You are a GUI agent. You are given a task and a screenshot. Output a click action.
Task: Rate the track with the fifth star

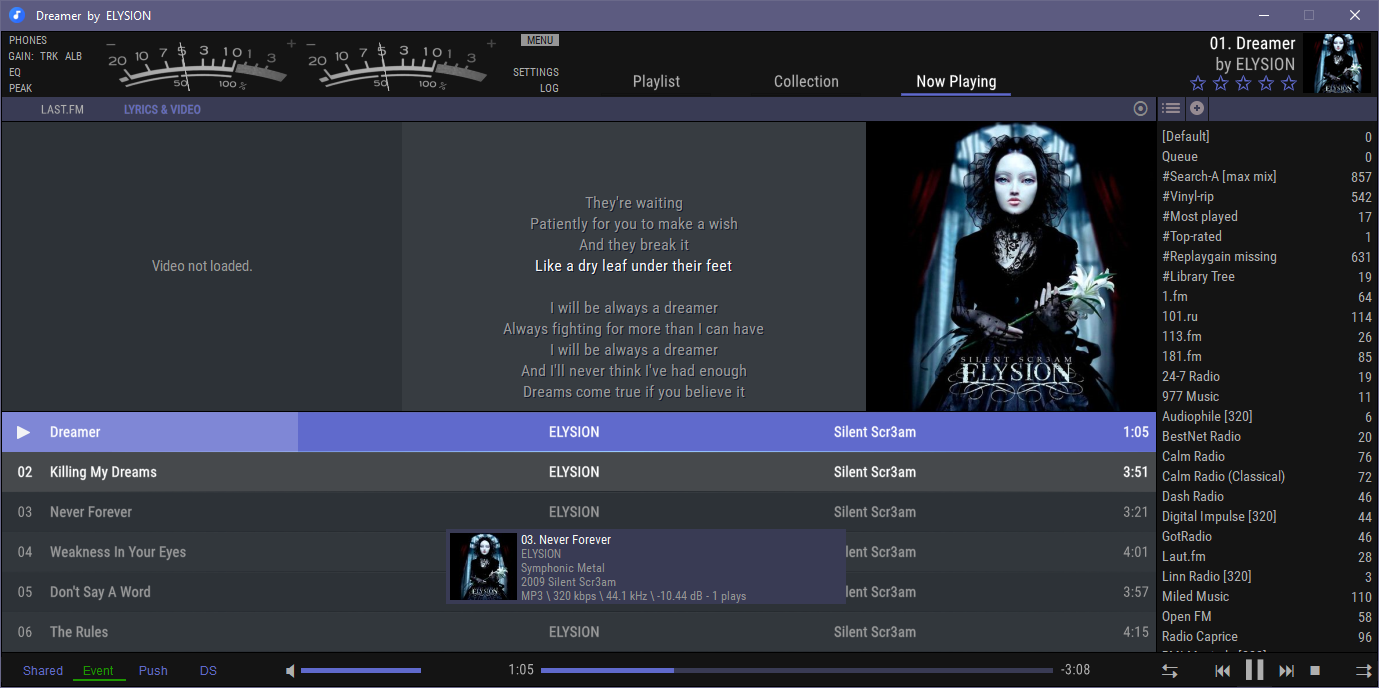click(x=1288, y=84)
